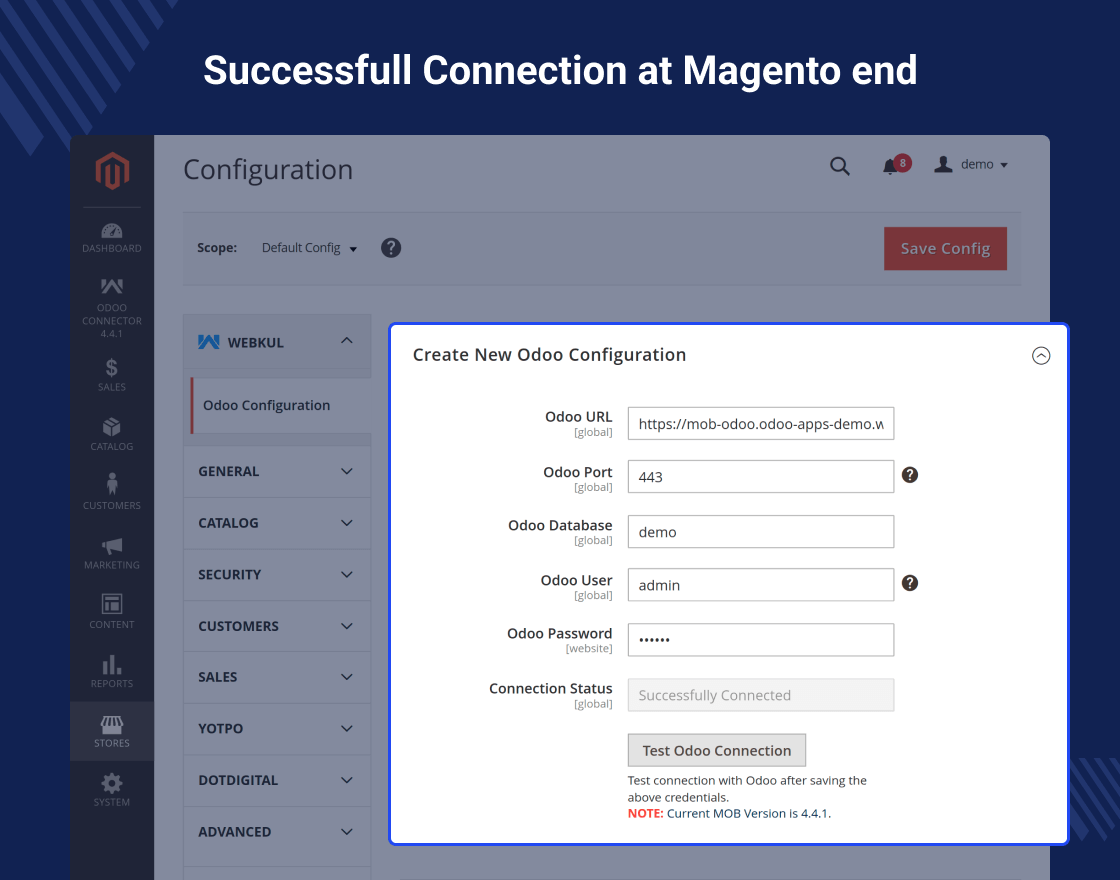Open the Default Config scope dropdown
1120x880 pixels.
point(309,248)
